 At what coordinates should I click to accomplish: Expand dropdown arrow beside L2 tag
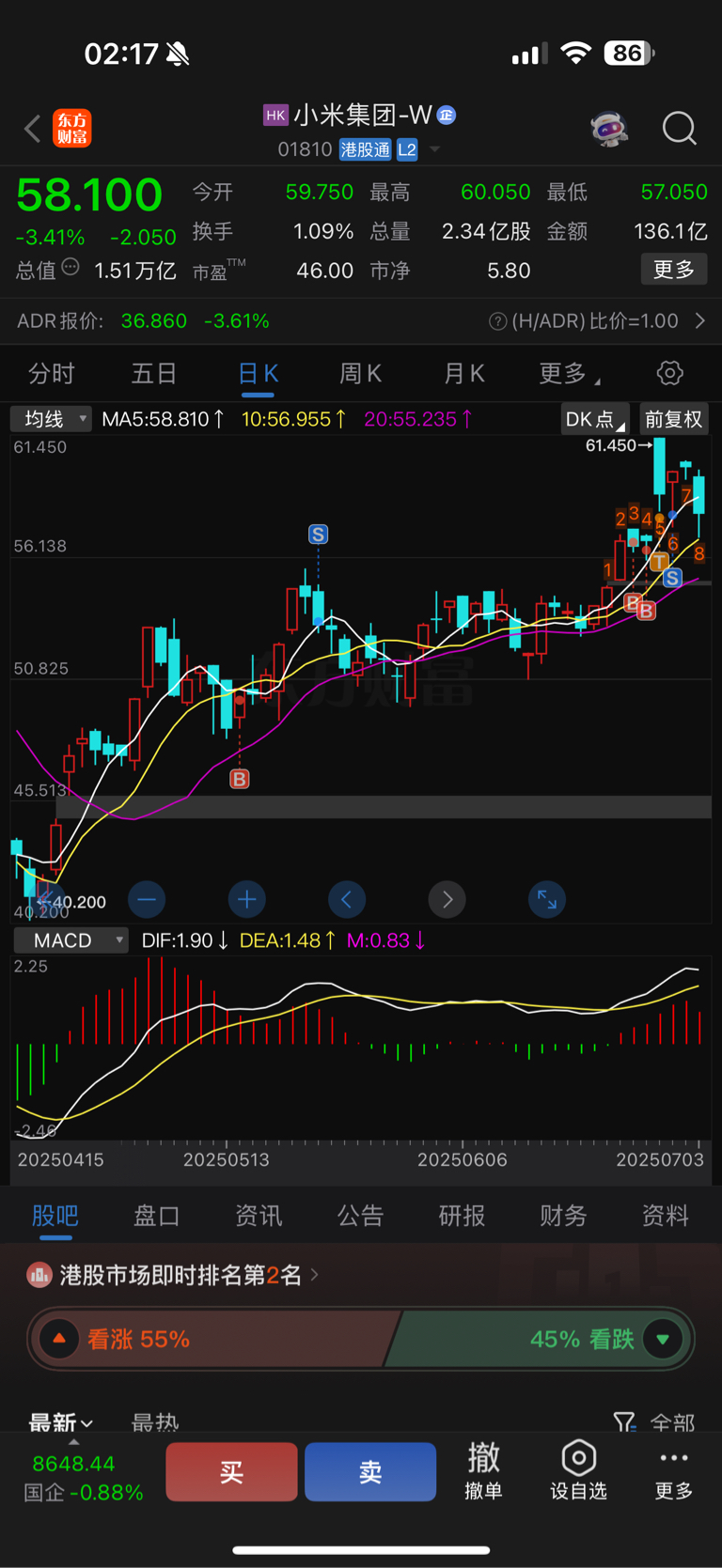coord(434,149)
